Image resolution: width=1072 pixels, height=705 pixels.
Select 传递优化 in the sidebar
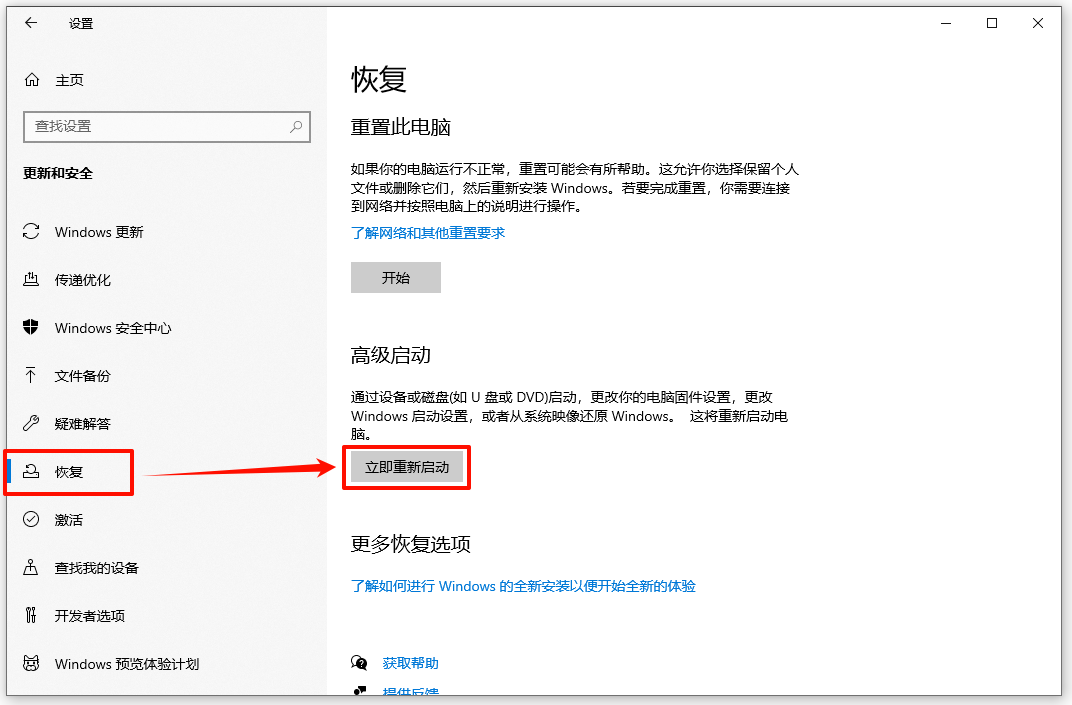(86, 279)
